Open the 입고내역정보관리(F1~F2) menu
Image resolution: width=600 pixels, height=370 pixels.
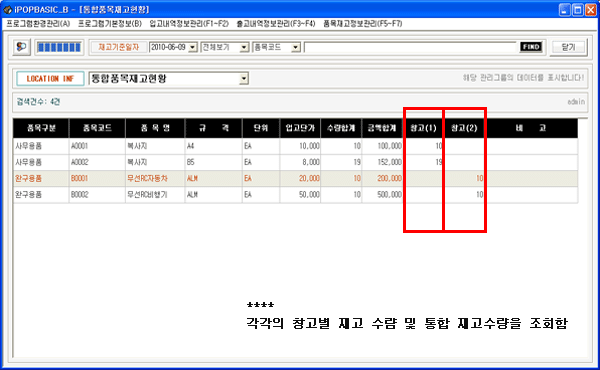[189, 24]
